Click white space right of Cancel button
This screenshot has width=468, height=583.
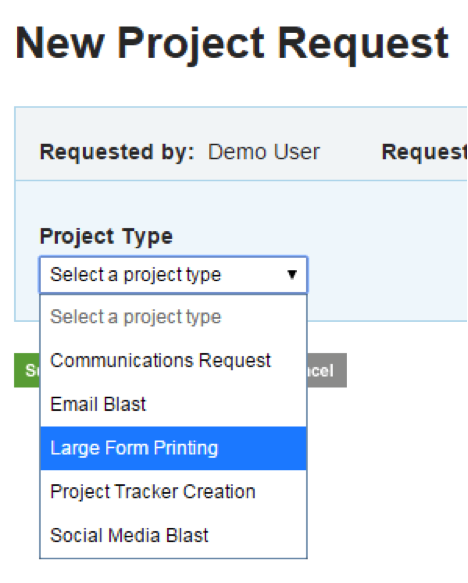[x=405, y=370]
